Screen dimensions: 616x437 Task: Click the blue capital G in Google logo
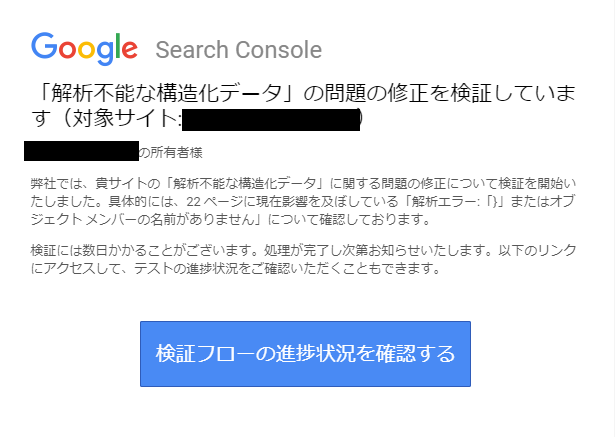coord(44,46)
